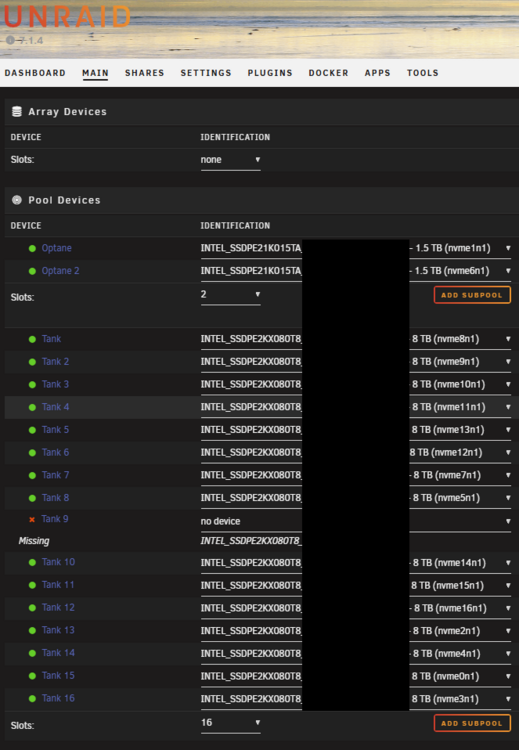Open the Dashboard tab
The width and height of the screenshot is (519, 750).
pyautogui.click(x=35, y=73)
